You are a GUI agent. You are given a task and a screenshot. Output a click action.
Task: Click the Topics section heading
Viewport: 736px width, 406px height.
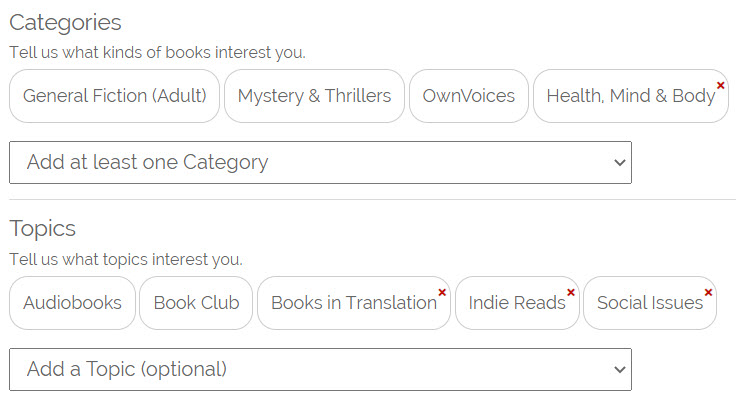42,228
